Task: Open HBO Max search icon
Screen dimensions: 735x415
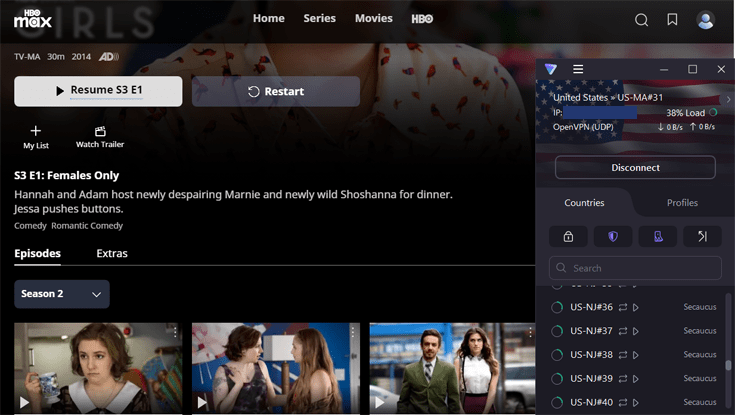Action: [x=641, y=20]
